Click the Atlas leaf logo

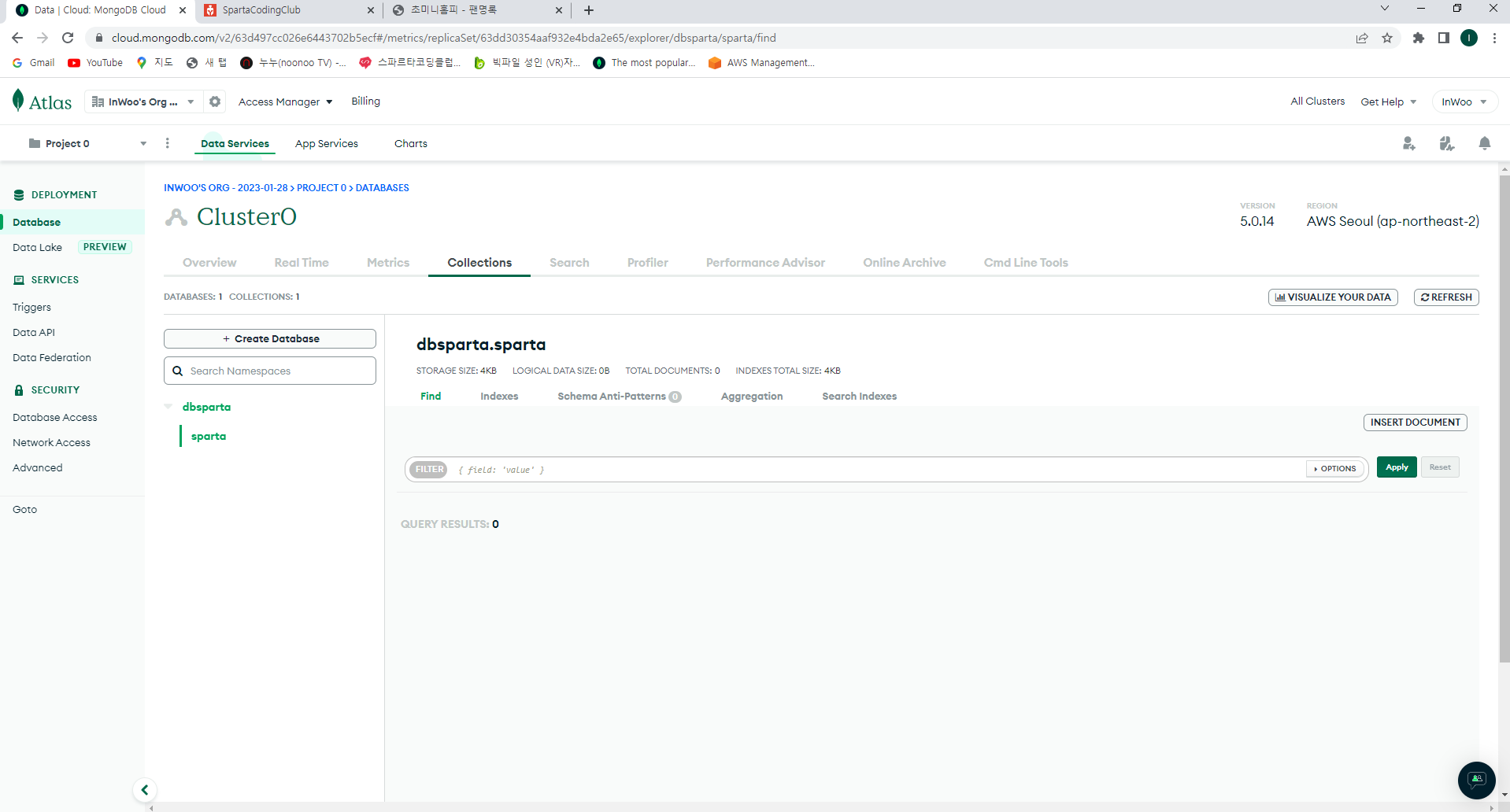[18, 101]
